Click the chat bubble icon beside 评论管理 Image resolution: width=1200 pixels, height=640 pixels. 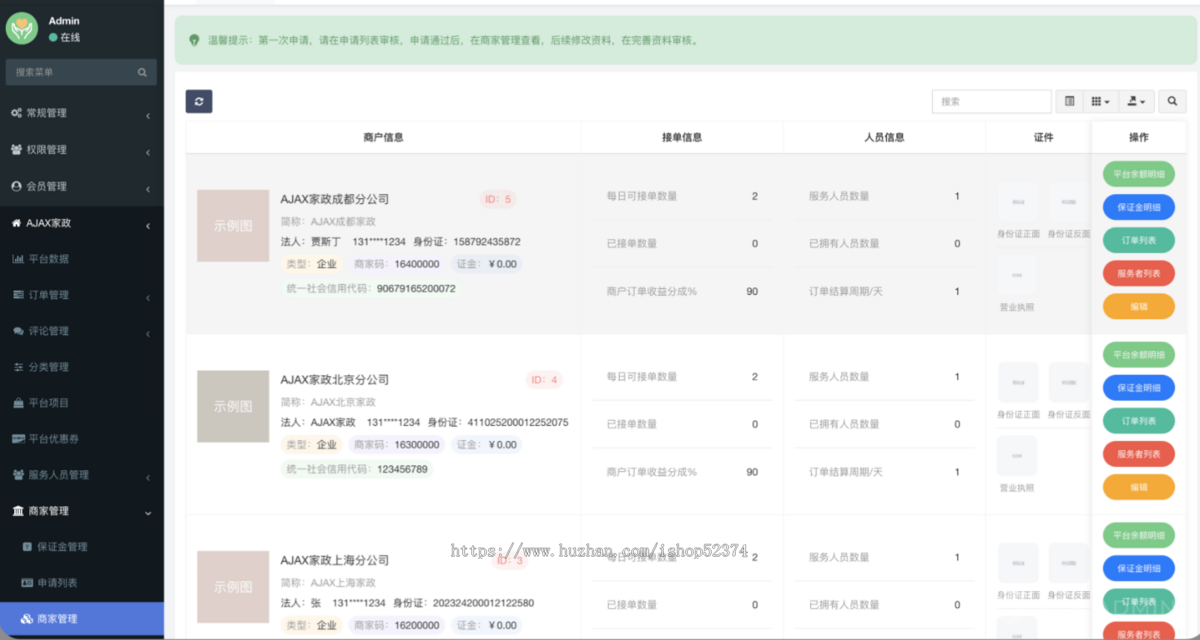pos(18,331)
